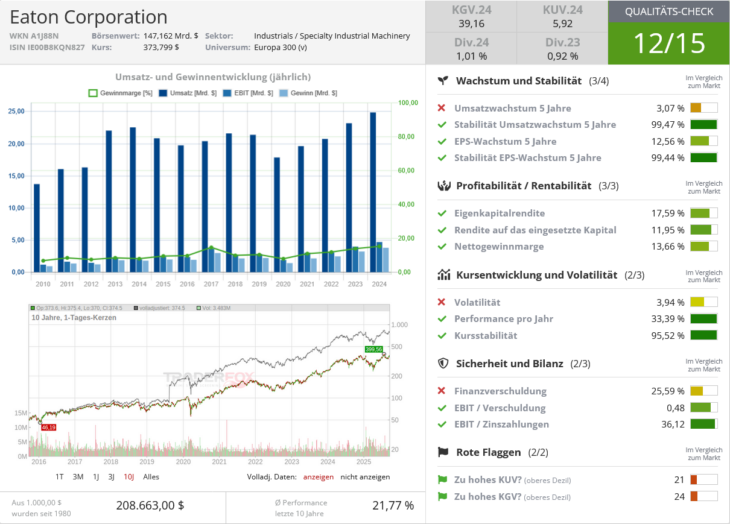Click the green check next to EPS-Wachstum 5 Jahre
This screenshot has width=730, height=524.
(442, 141)
